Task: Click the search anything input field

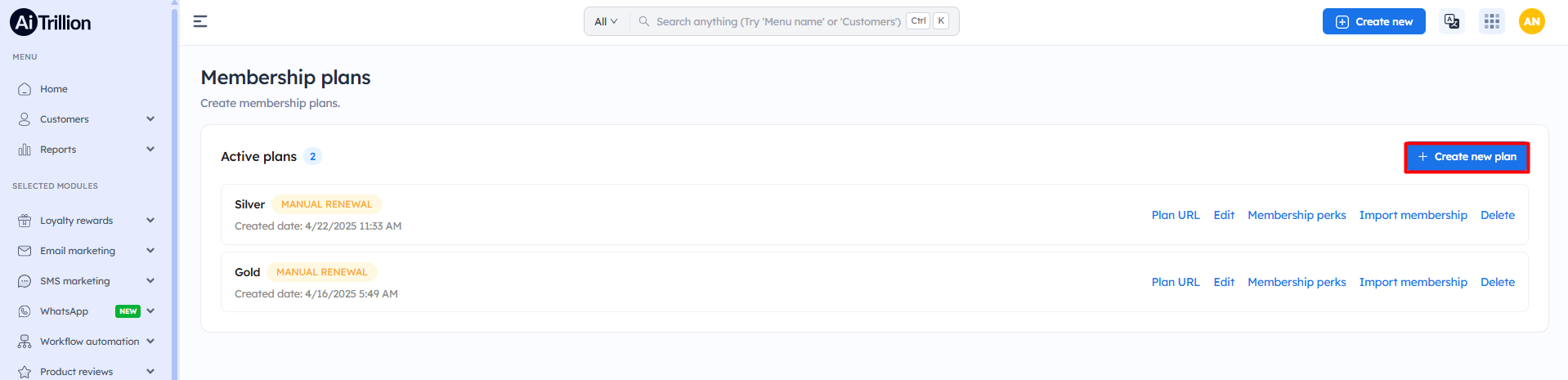Action: coord(777,21)
